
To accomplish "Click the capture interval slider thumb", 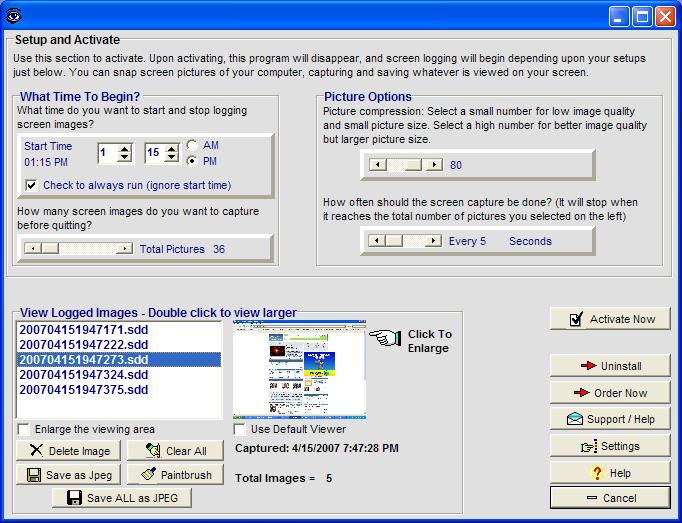I will coord(394,241).
